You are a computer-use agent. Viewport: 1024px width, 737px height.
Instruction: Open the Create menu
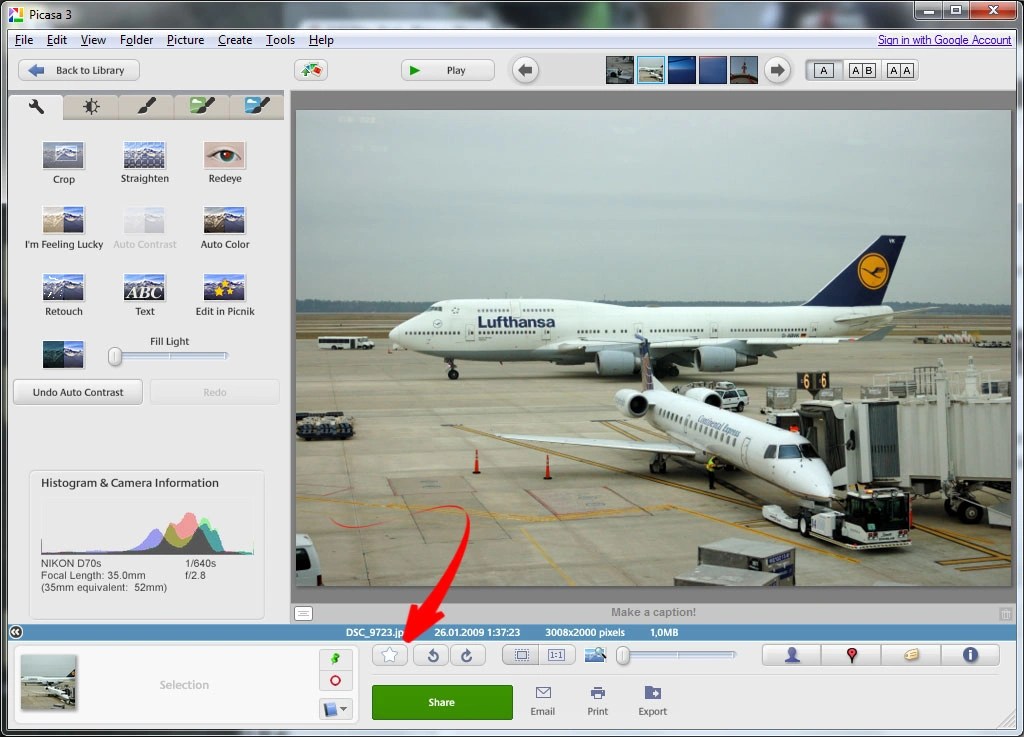(x=235, y=40)
